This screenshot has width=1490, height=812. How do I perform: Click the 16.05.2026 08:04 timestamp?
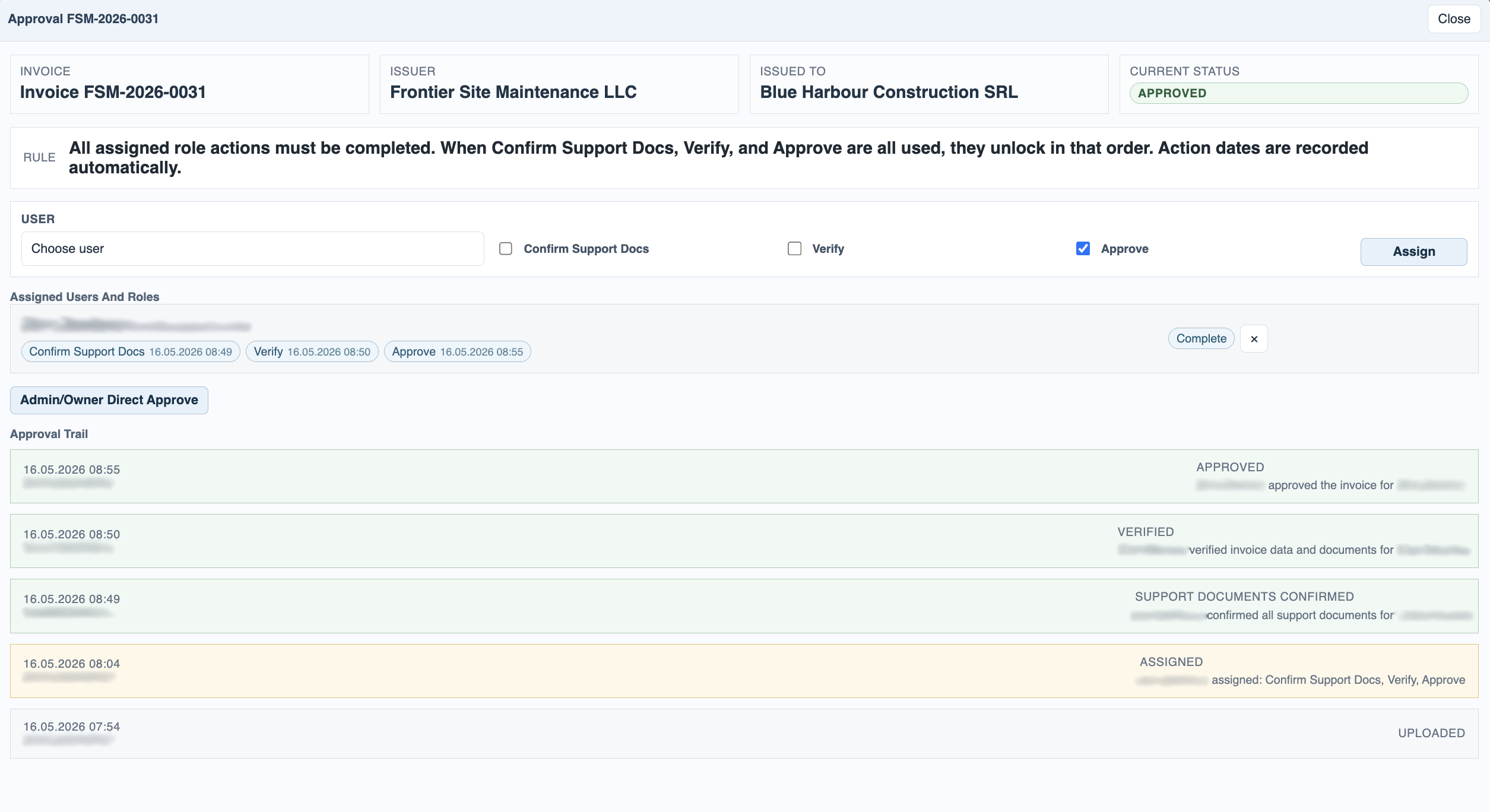coord(71,664)
